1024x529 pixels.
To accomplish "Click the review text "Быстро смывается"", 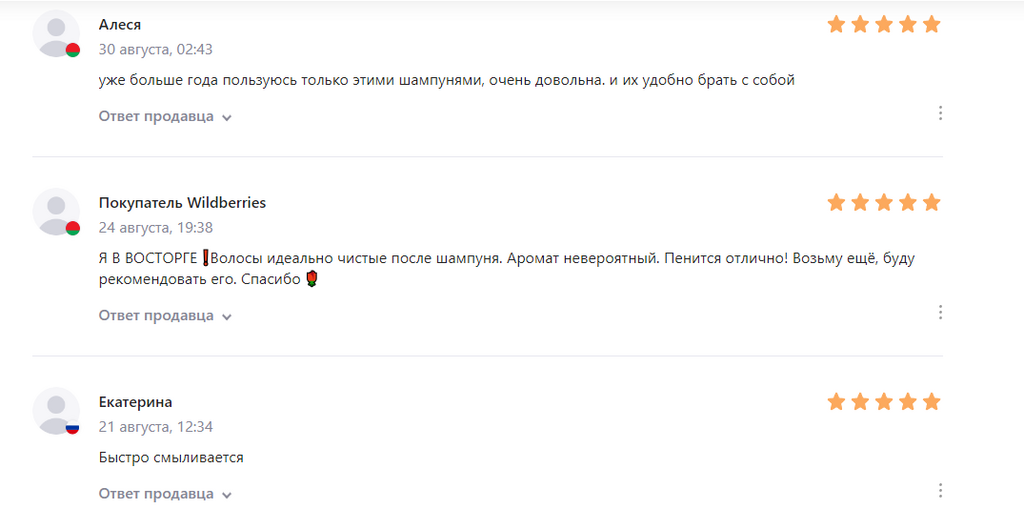I will click(171, 458).
